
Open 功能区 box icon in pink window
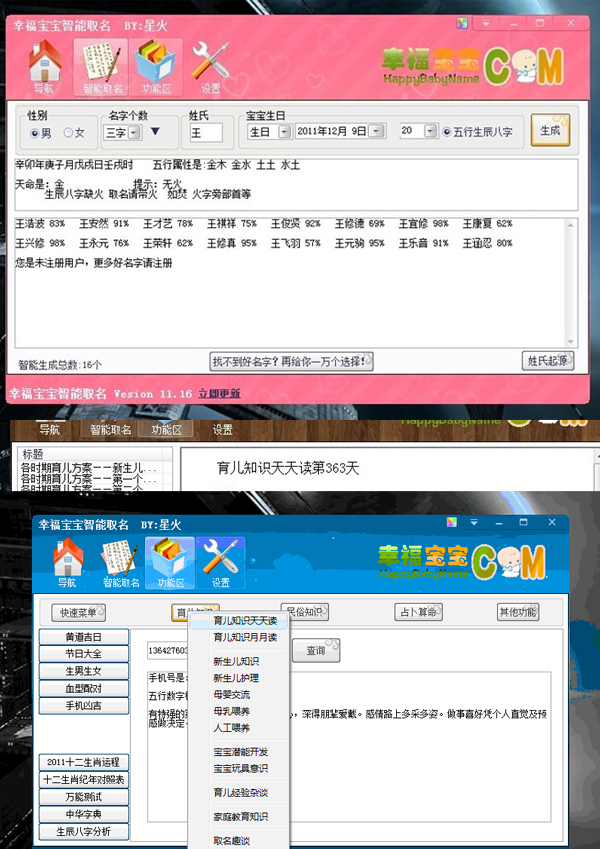coord(156,67)
